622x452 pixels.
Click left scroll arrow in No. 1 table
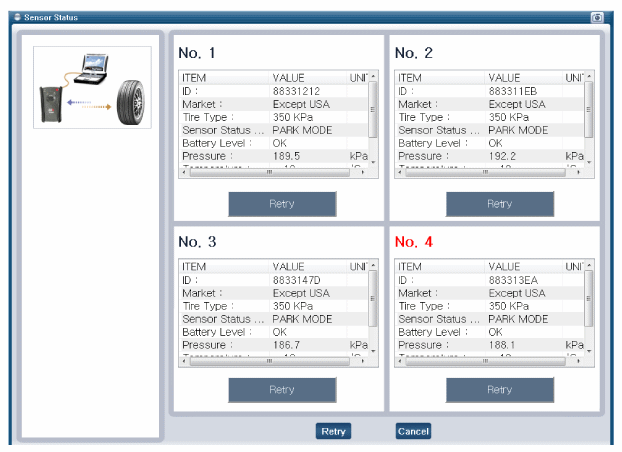click(x=184, y=173)
